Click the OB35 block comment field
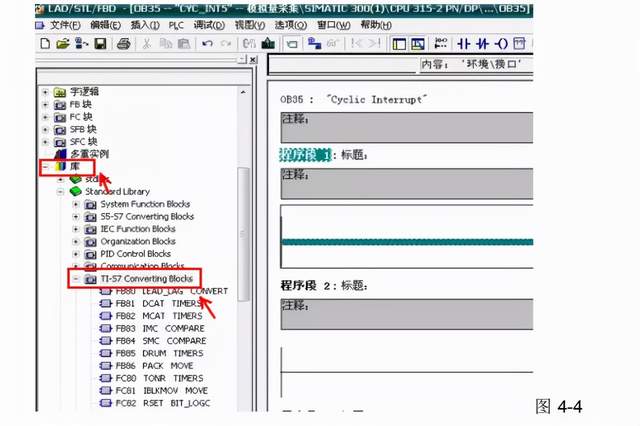 [x=407, y=128]
